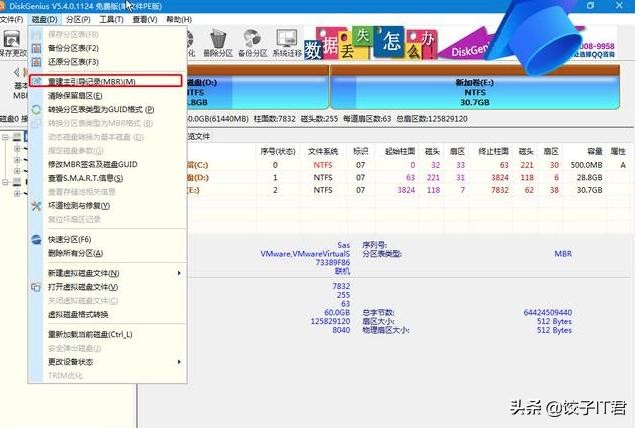This screenshot has width=639, height=428.
Task: Click the 系统迁移 toolbar icon
Action: [x=288, y=41]
